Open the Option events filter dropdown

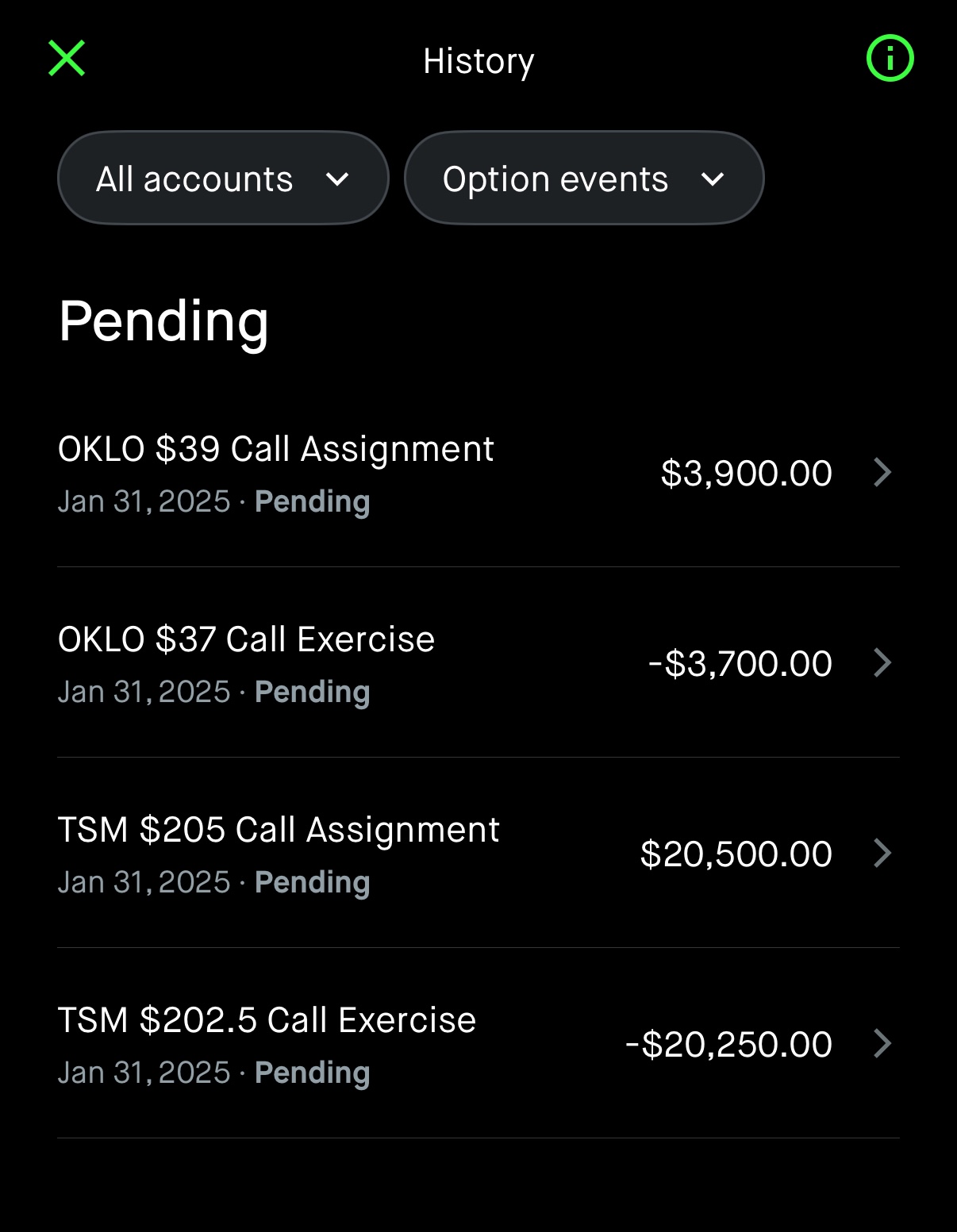(x=583, y=178)
